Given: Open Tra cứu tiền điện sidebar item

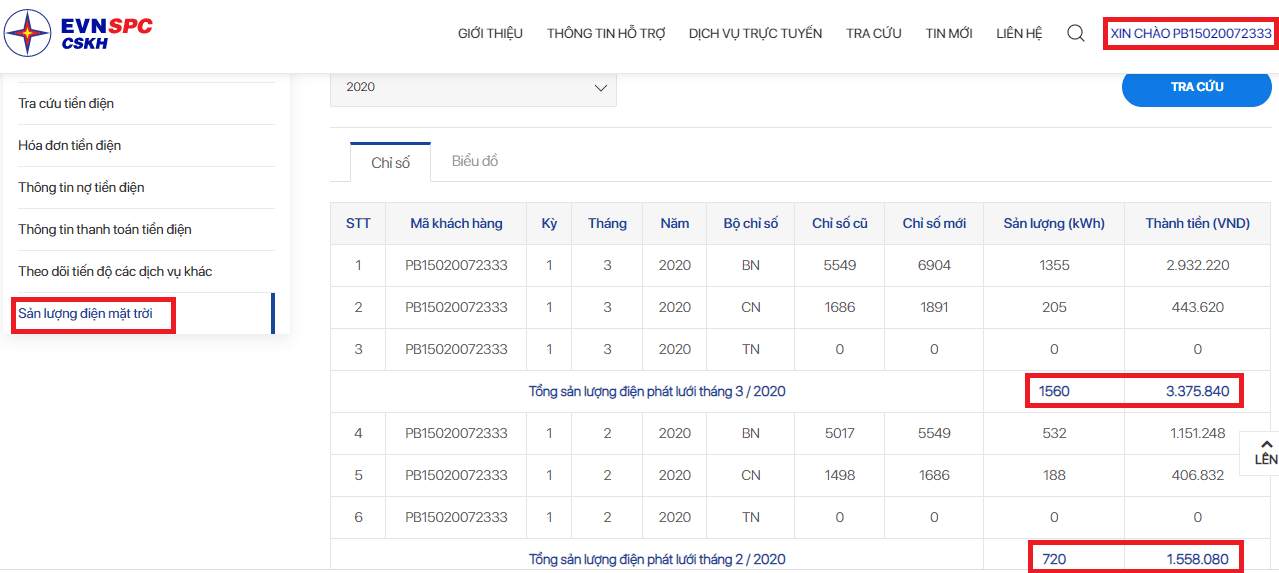Looking at the screenshot, I should 66,104.
